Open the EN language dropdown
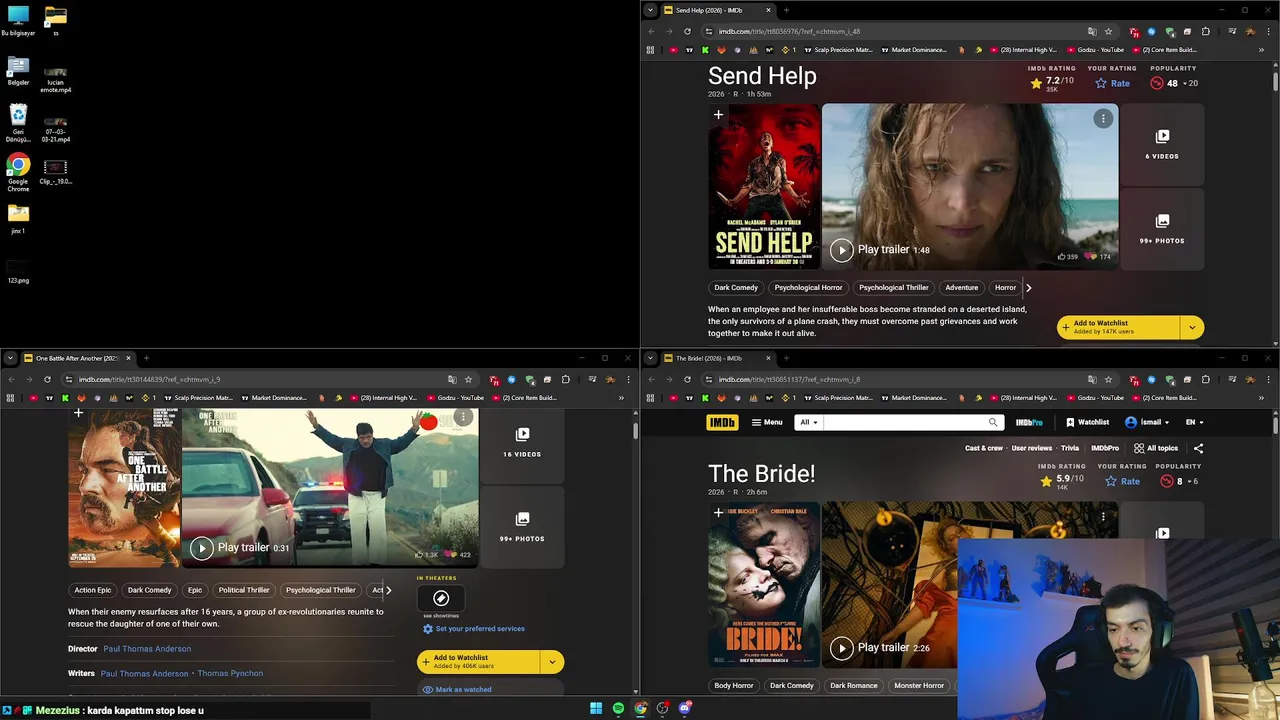This screenshot has width=1280, height=720. [x=1194, y=422]
